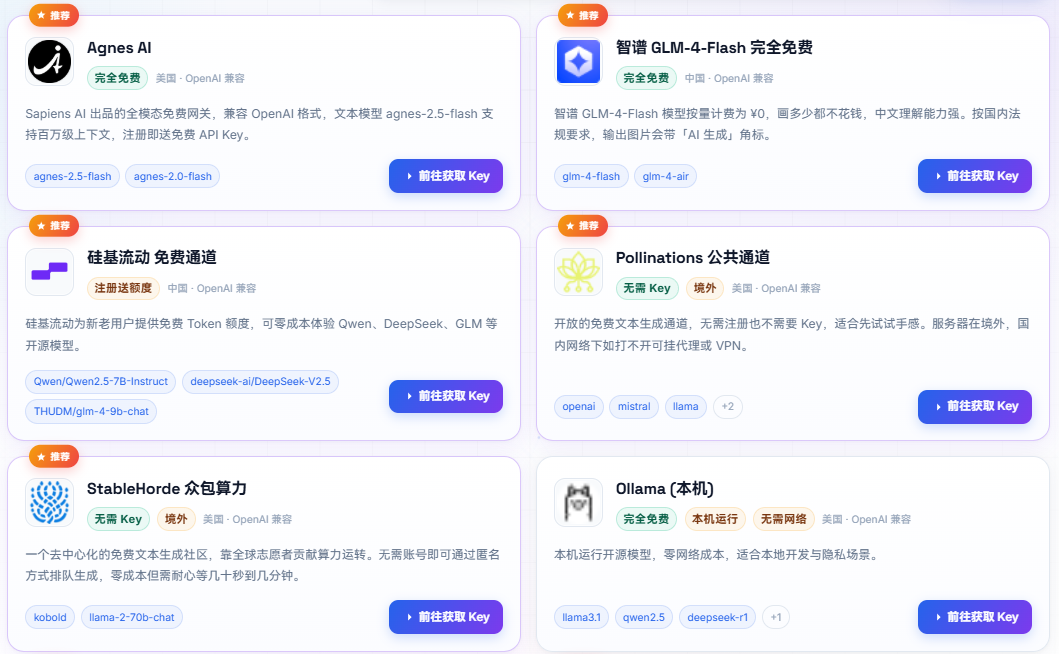1059x654 pixels.
Task: Select the deepseek-r1 model tag
Action: (x=717, y=617)
